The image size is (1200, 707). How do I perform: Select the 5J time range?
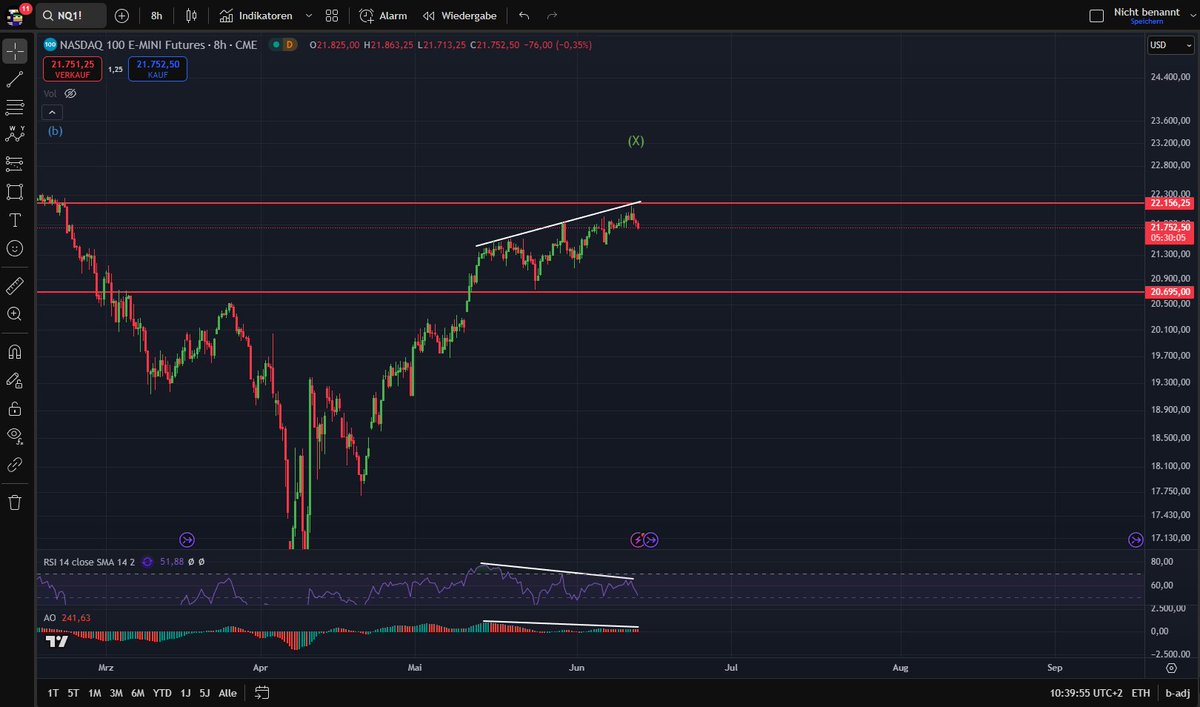tap(204, 693)
